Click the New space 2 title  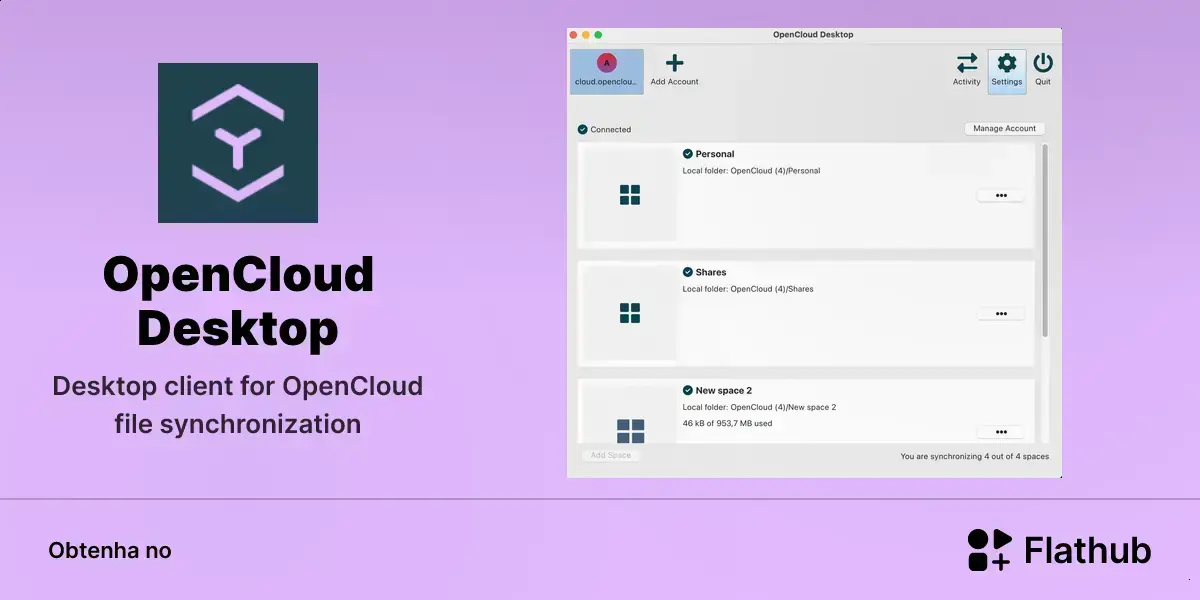[x=724, y=390]
